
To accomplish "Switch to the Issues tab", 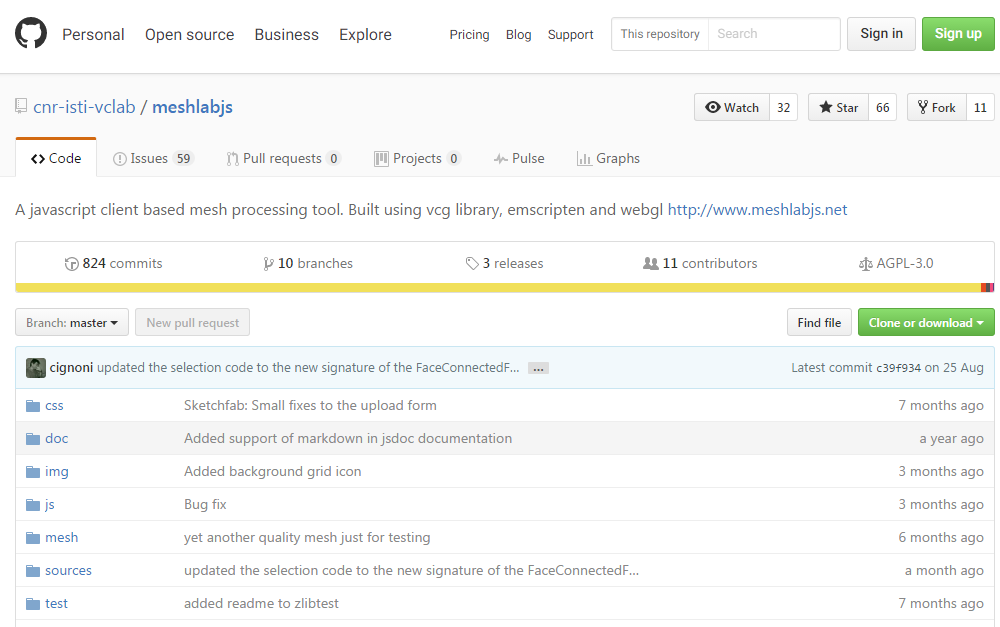I will coord(152,158).
